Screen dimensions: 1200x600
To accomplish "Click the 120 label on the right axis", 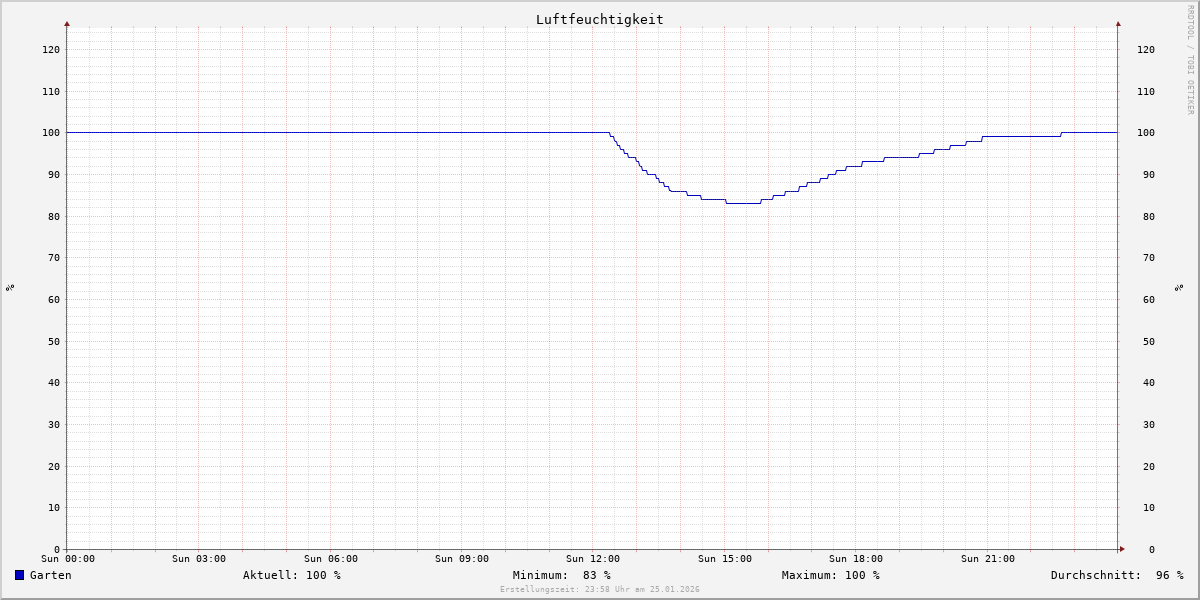I will tap(1146, 49).
